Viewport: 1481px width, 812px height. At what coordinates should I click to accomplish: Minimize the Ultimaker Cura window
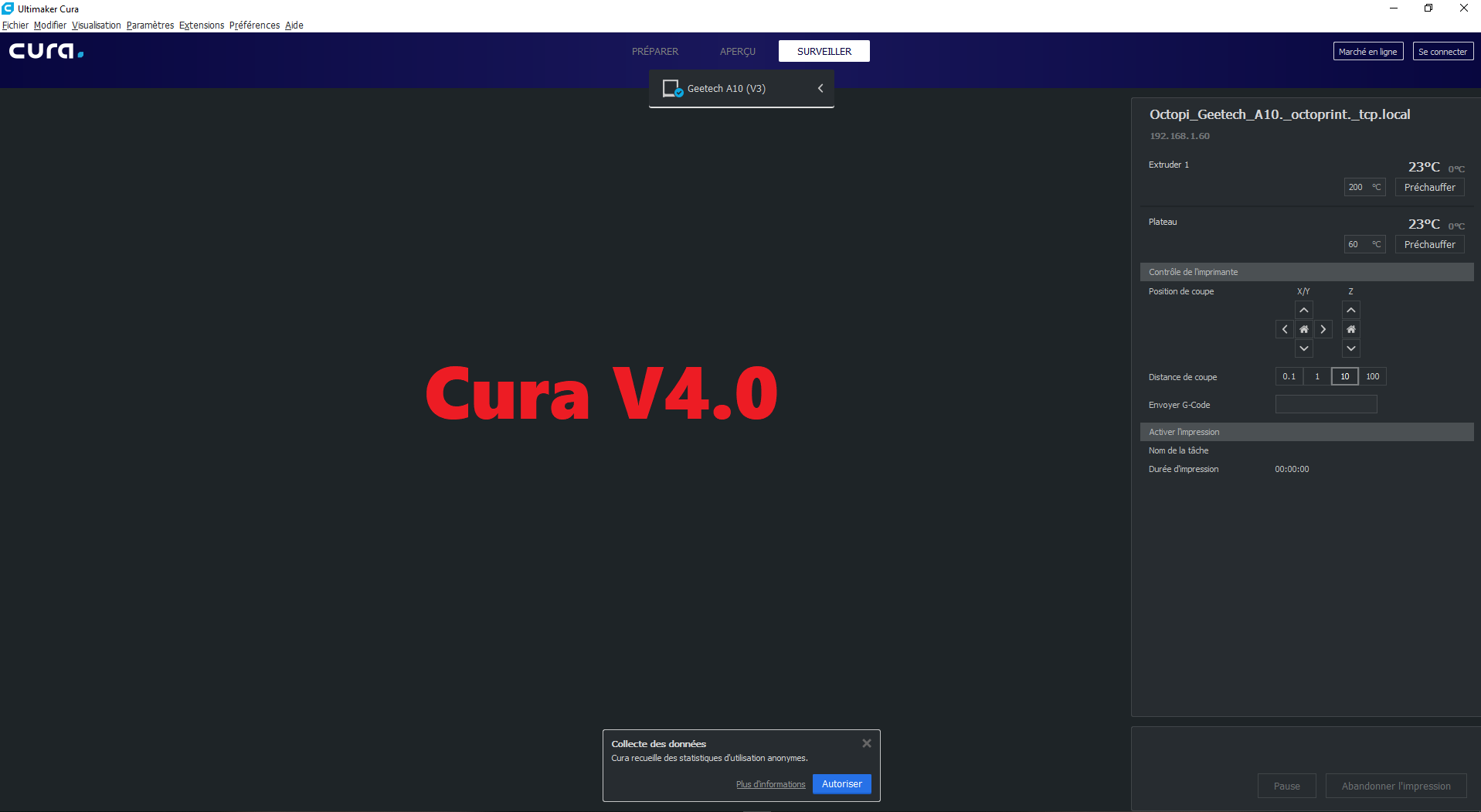tap(1394, 8)
